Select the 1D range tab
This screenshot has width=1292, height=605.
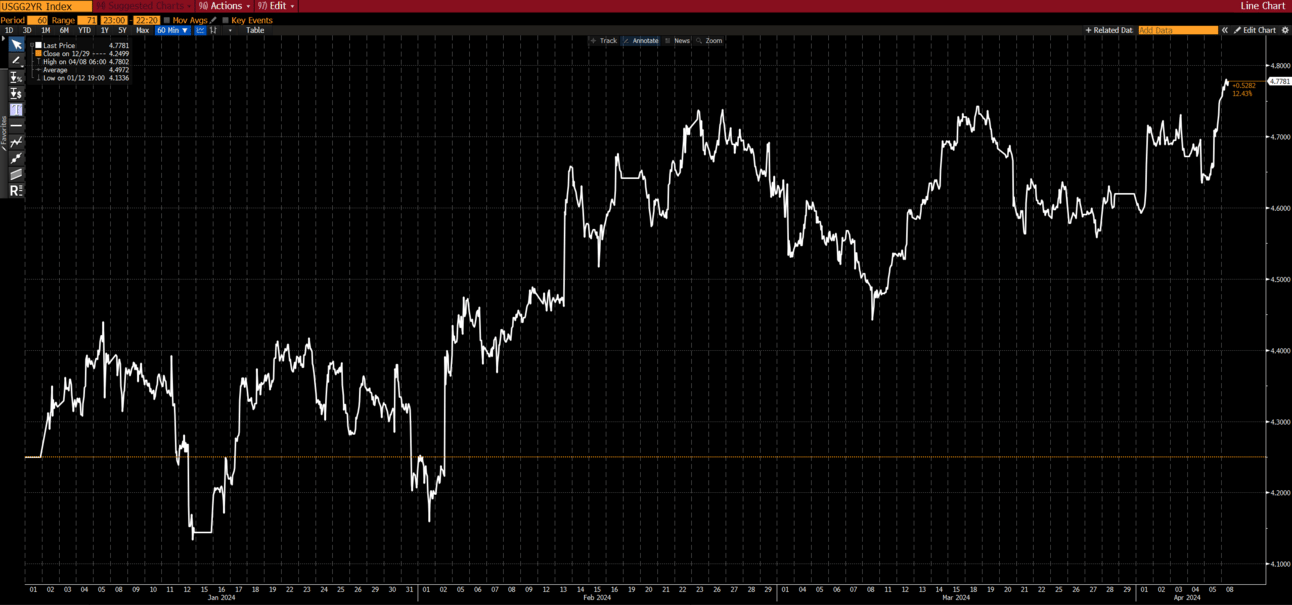9,30
